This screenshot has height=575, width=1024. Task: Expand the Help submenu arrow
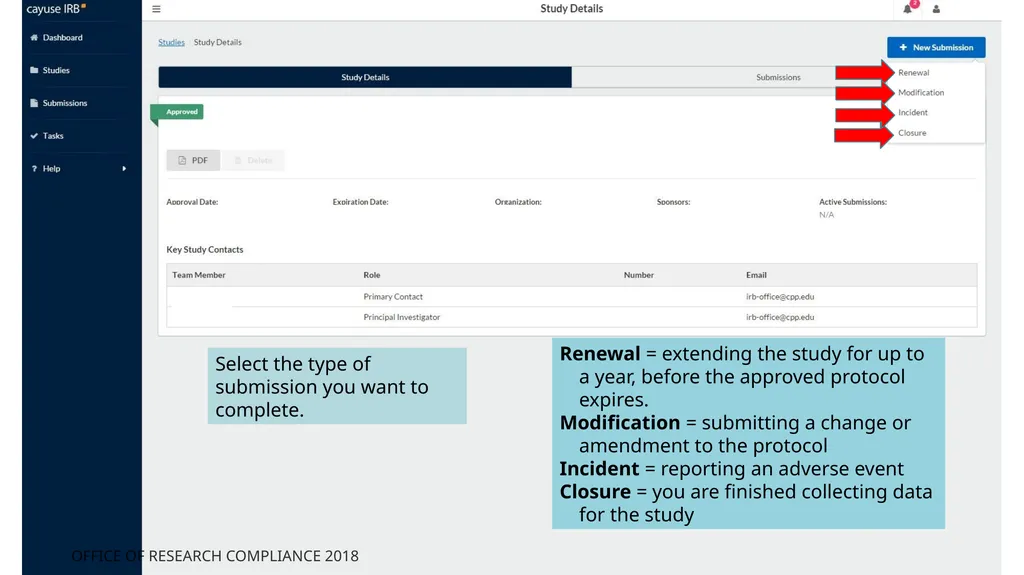pos(124,169)
